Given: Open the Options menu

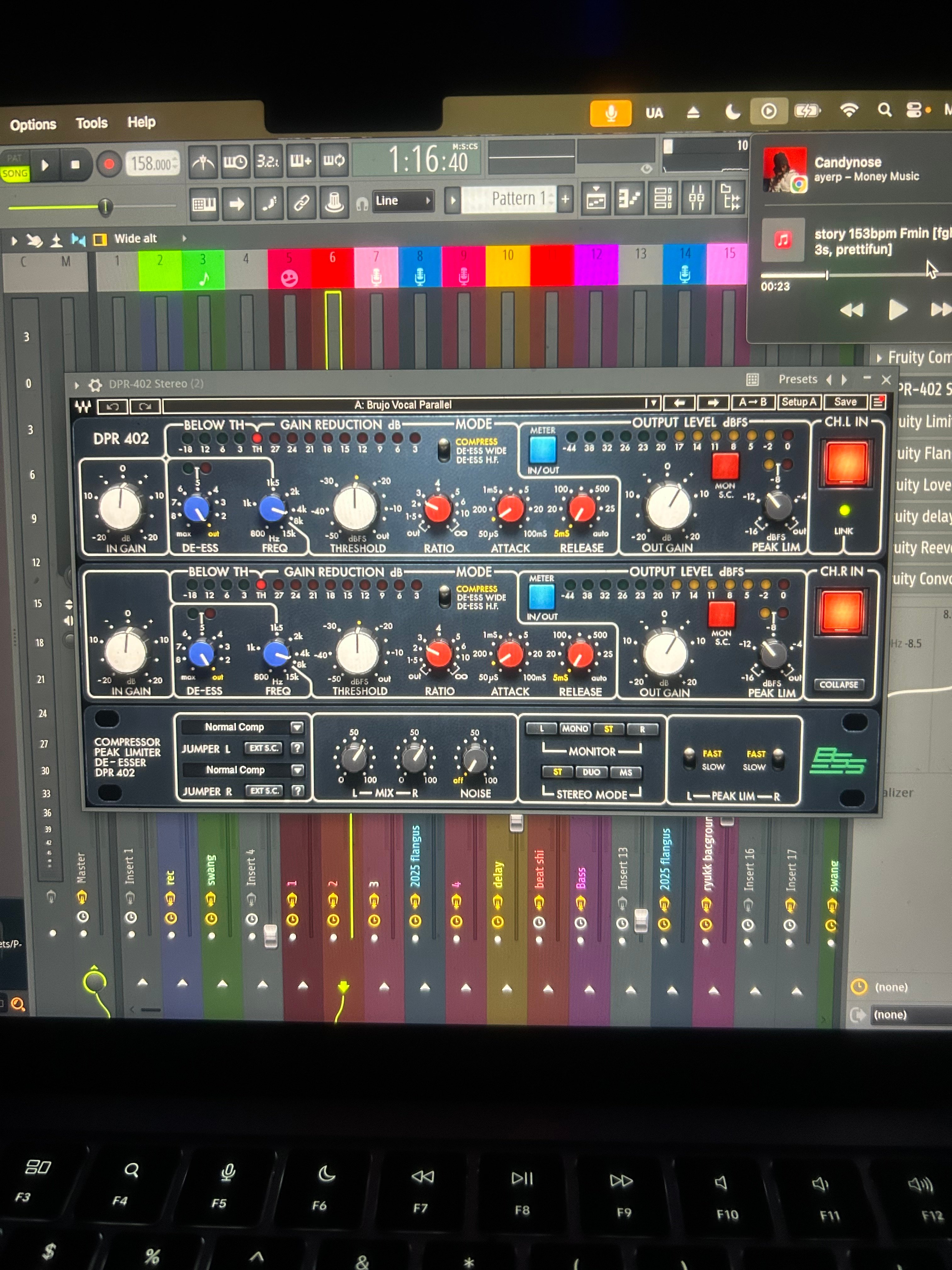Looking at the screenshot, I should [33, 125].
